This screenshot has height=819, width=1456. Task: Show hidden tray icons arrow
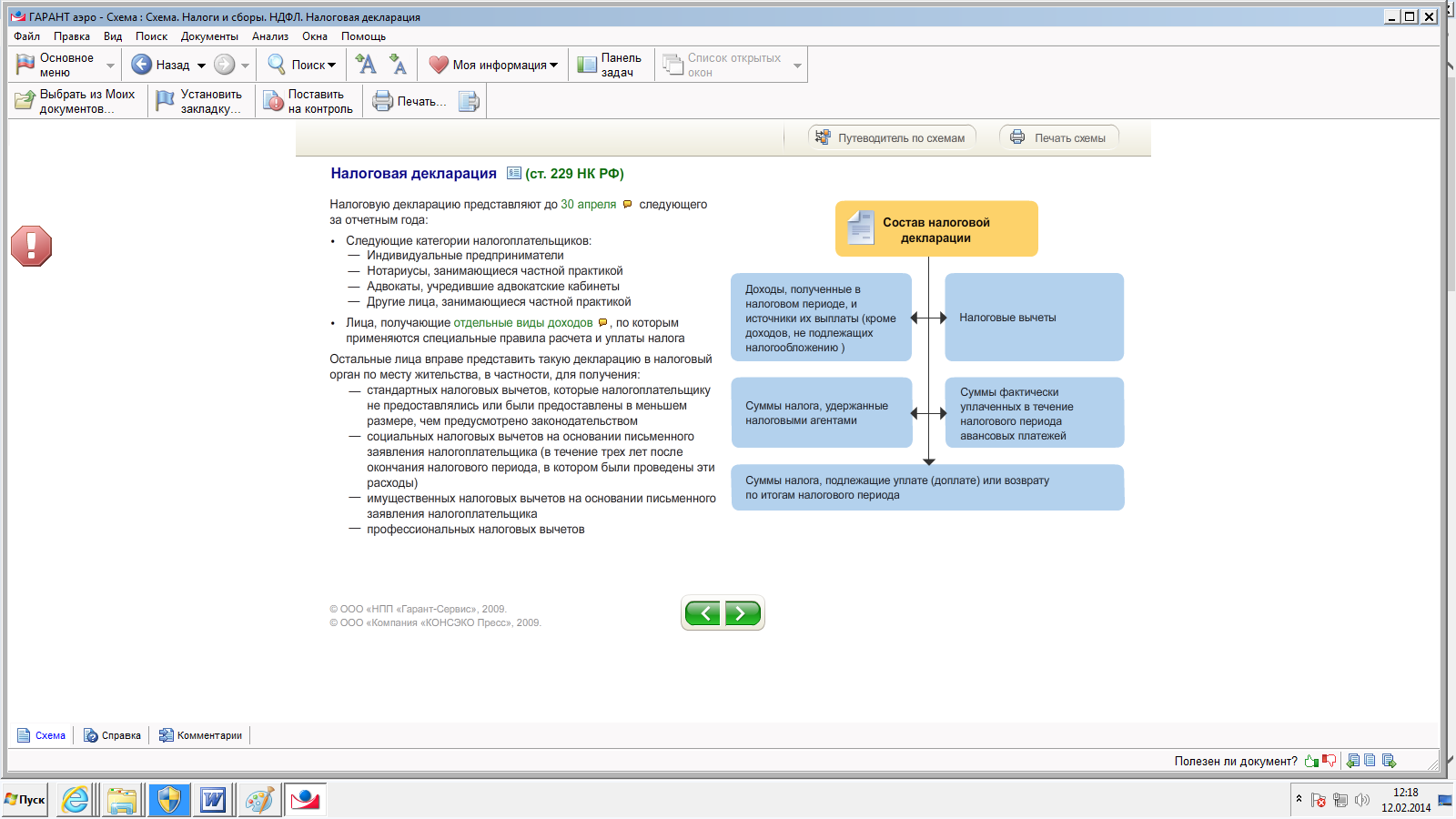click(1299, 800)
